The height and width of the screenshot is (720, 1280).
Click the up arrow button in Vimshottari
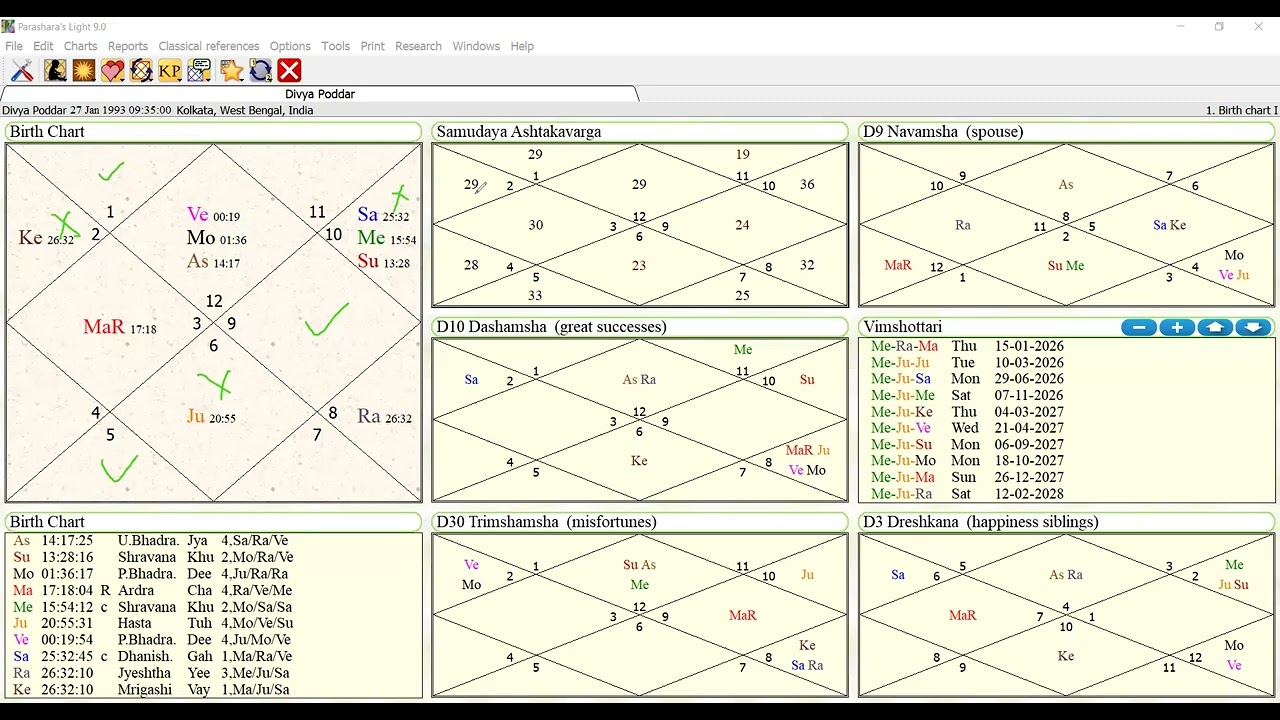(1215, 327)
